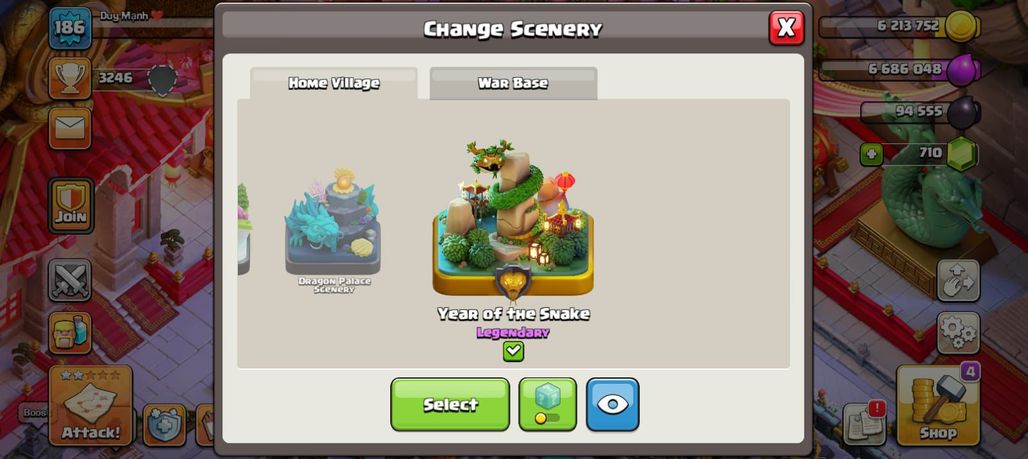
Task: Open the experience level 186 badge
Action: (x=69, y=28)
